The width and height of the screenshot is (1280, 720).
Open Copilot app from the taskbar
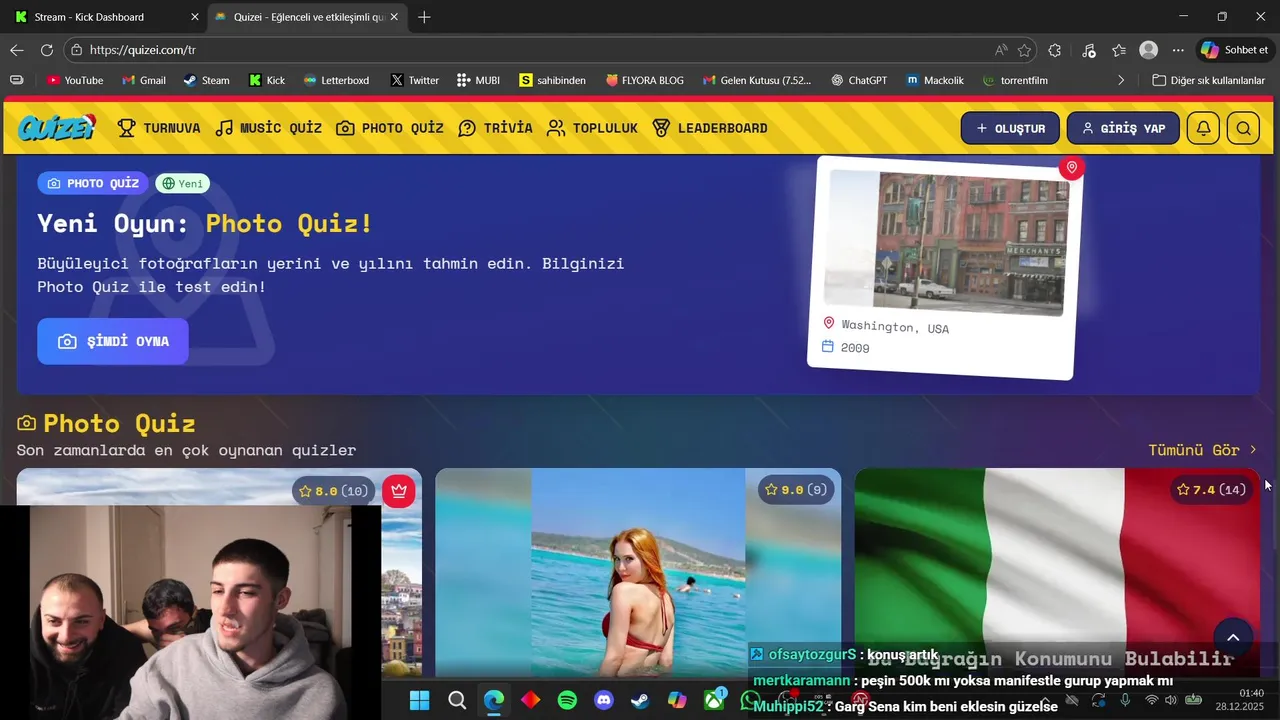pyautogui.click(x=677, y=700)
